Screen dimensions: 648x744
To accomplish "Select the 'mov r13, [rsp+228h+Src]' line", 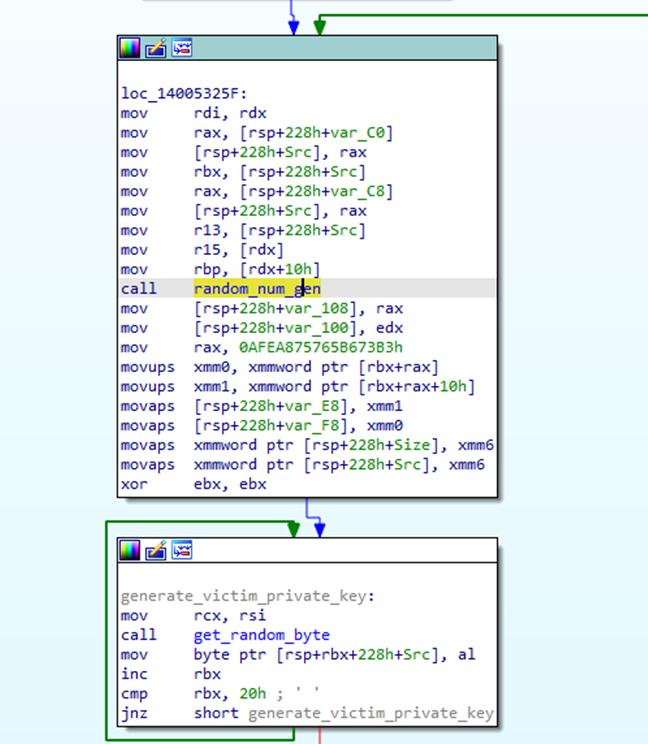I will point(243,230).
